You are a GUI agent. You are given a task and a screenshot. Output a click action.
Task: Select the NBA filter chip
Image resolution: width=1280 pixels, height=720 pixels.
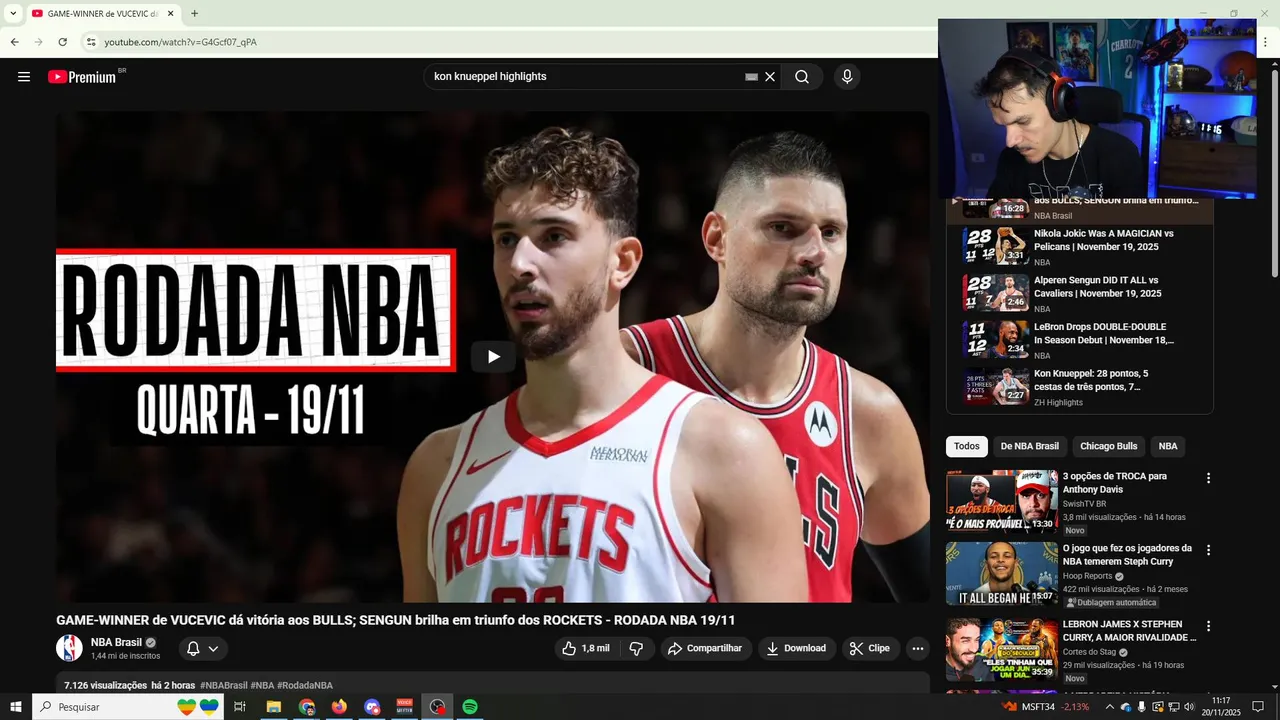(x=1168, y=446)
